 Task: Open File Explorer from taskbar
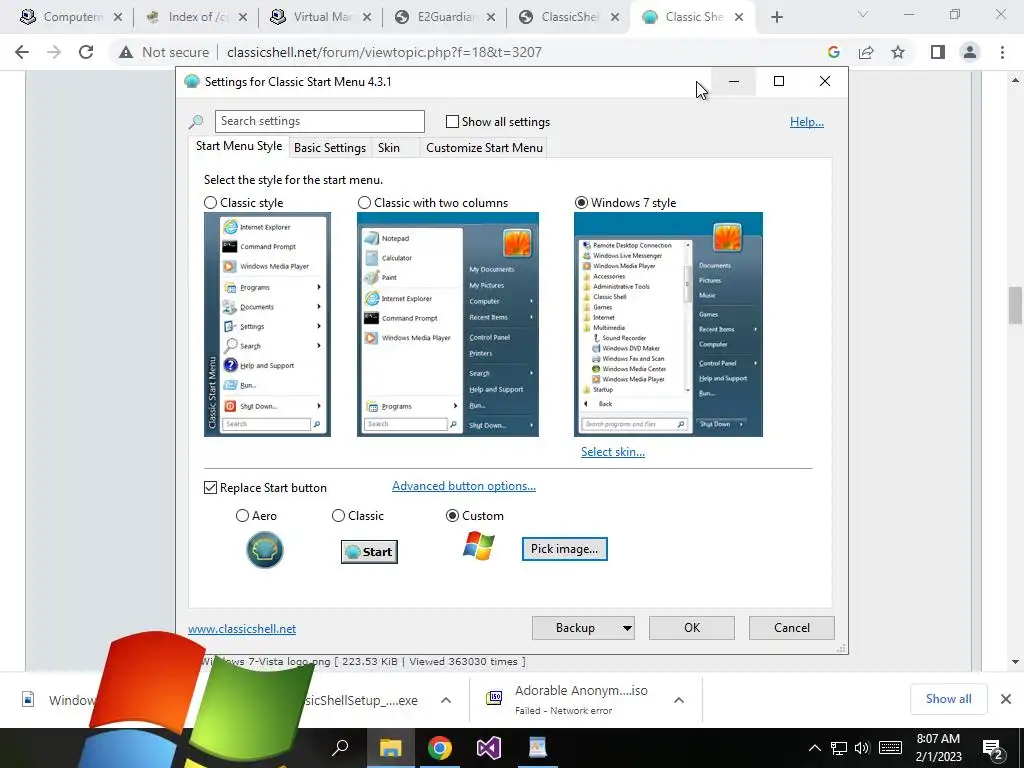click(391, 748)
